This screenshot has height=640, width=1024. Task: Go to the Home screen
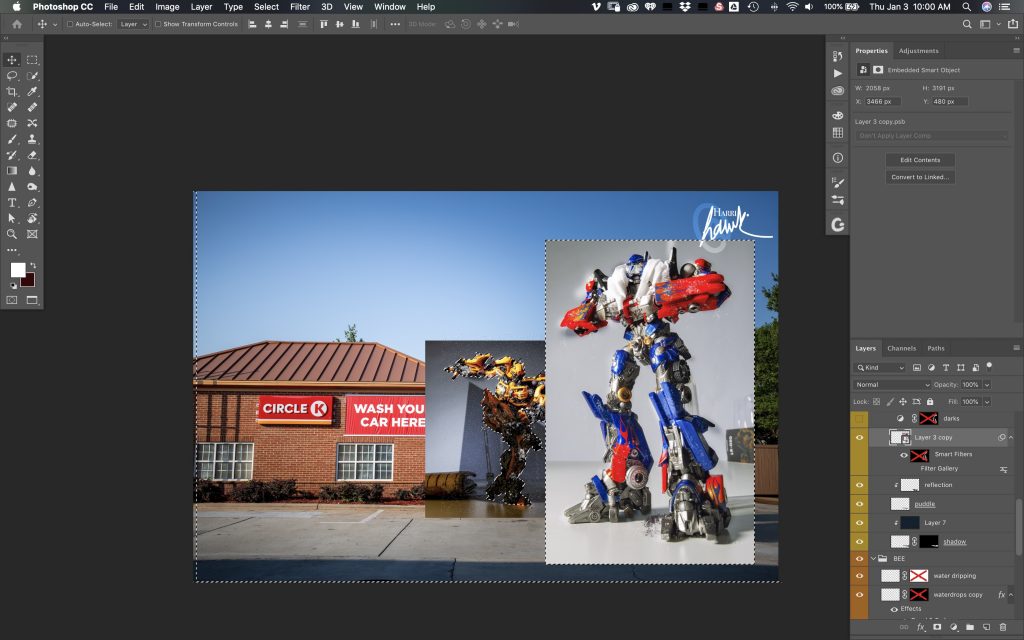[17, 24]
